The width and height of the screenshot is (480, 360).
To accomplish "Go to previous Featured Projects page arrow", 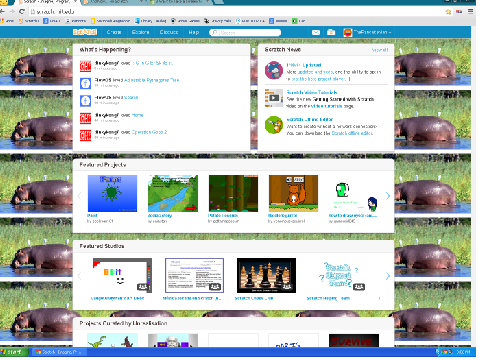I will pyautogui.click(x=79, y=196).
